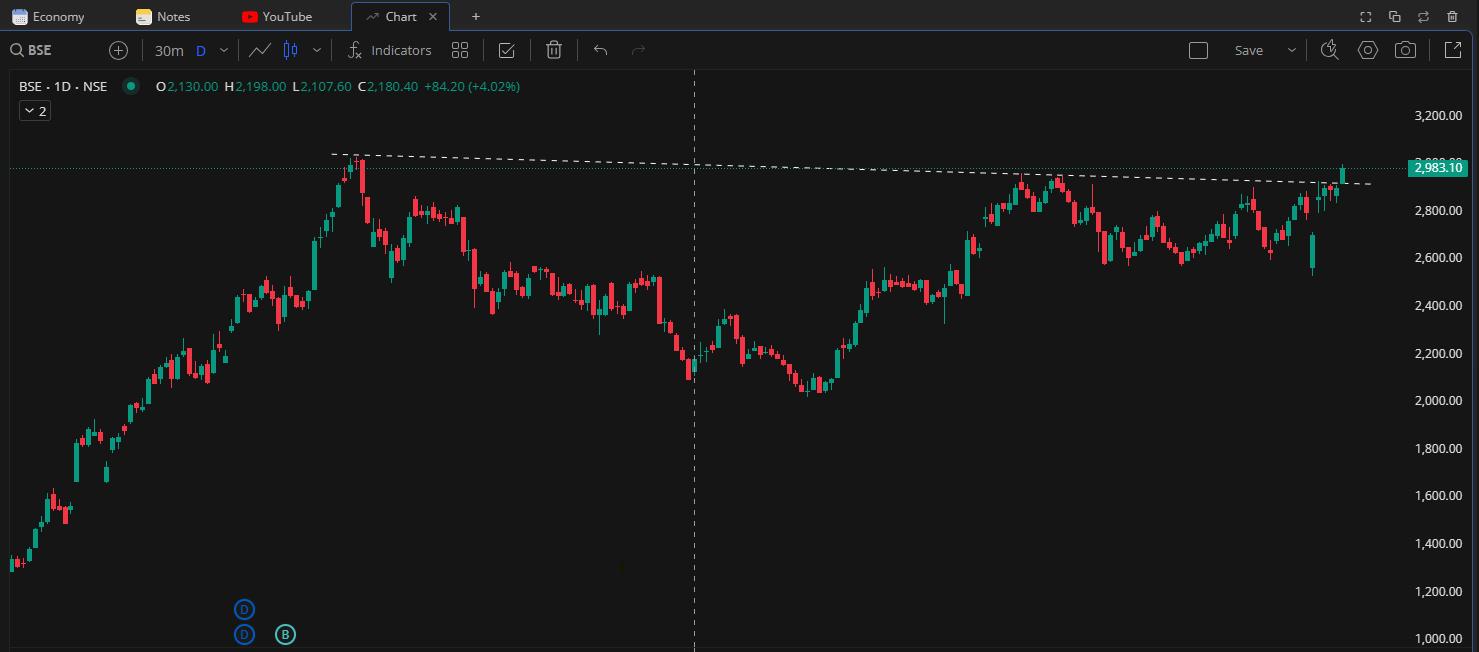Switch to the YouTube tab

pyautogui.click(x=286, y=17)
